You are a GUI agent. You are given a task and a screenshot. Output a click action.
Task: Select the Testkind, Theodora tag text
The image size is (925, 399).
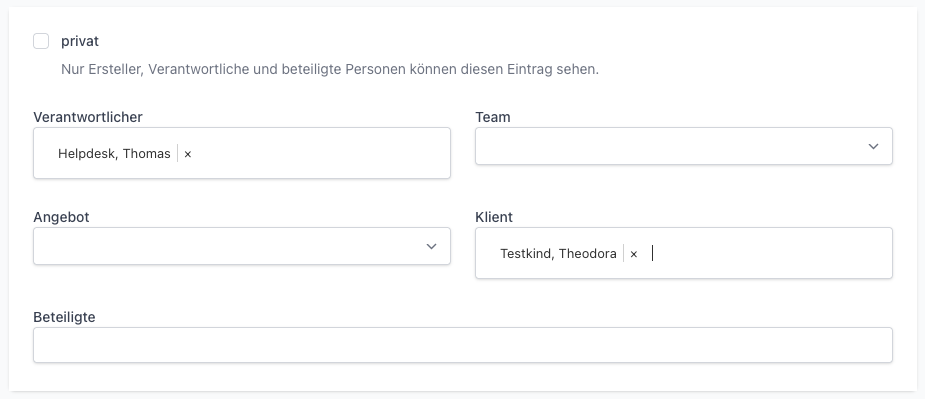click(558, 254)
